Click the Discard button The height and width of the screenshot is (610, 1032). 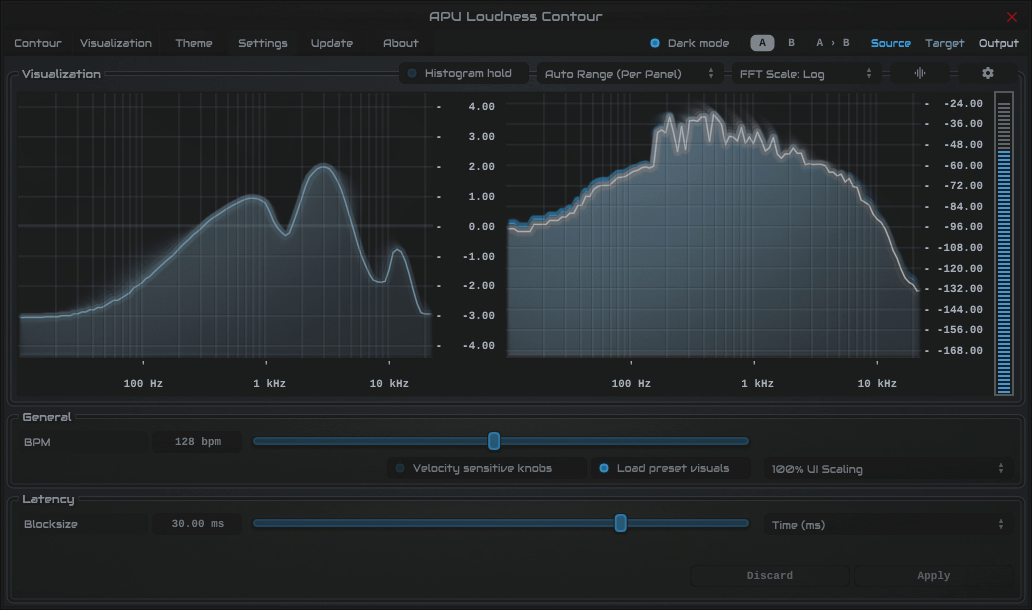769,576
